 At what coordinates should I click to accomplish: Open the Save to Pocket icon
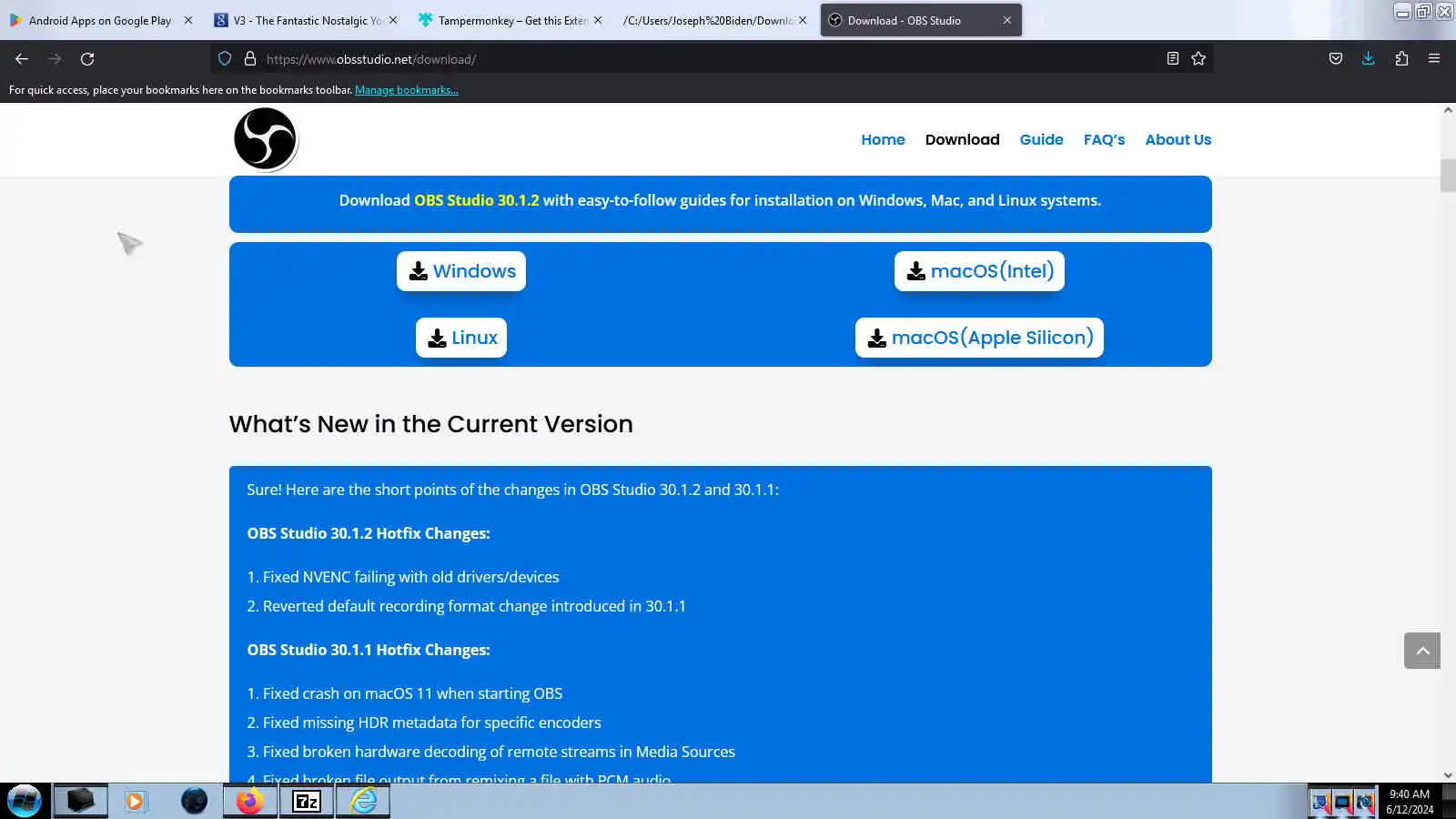[1335, 59]
